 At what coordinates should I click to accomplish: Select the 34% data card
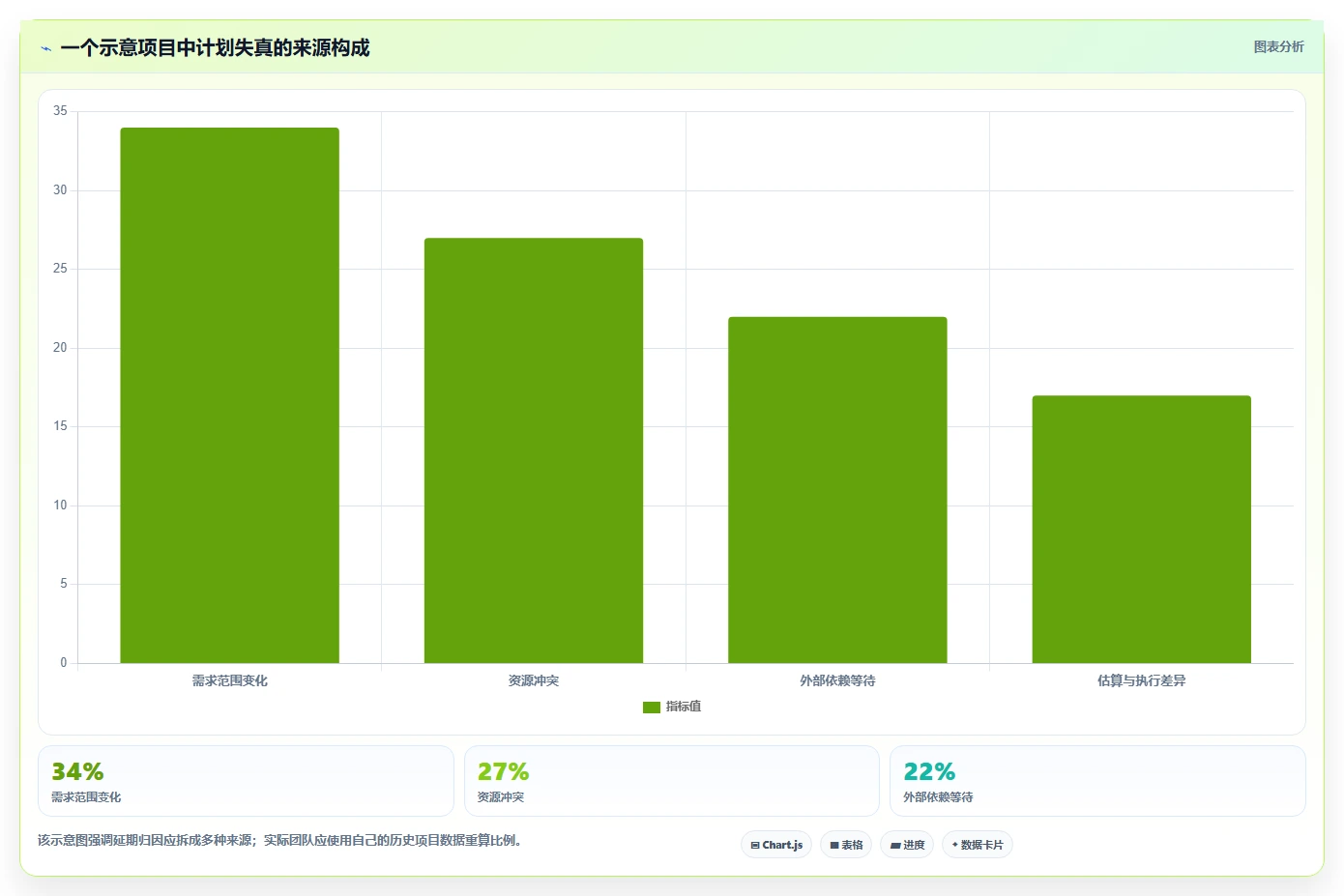(246, 781)
